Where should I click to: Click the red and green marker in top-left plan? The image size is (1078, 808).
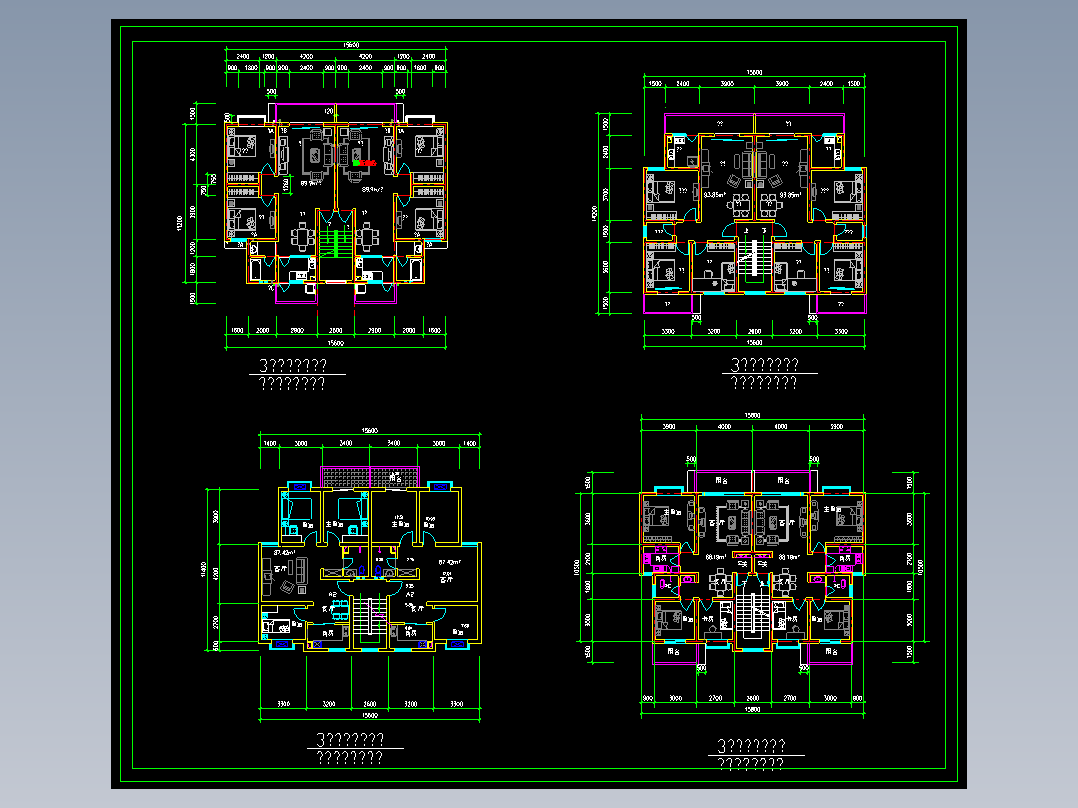point(364,163)
